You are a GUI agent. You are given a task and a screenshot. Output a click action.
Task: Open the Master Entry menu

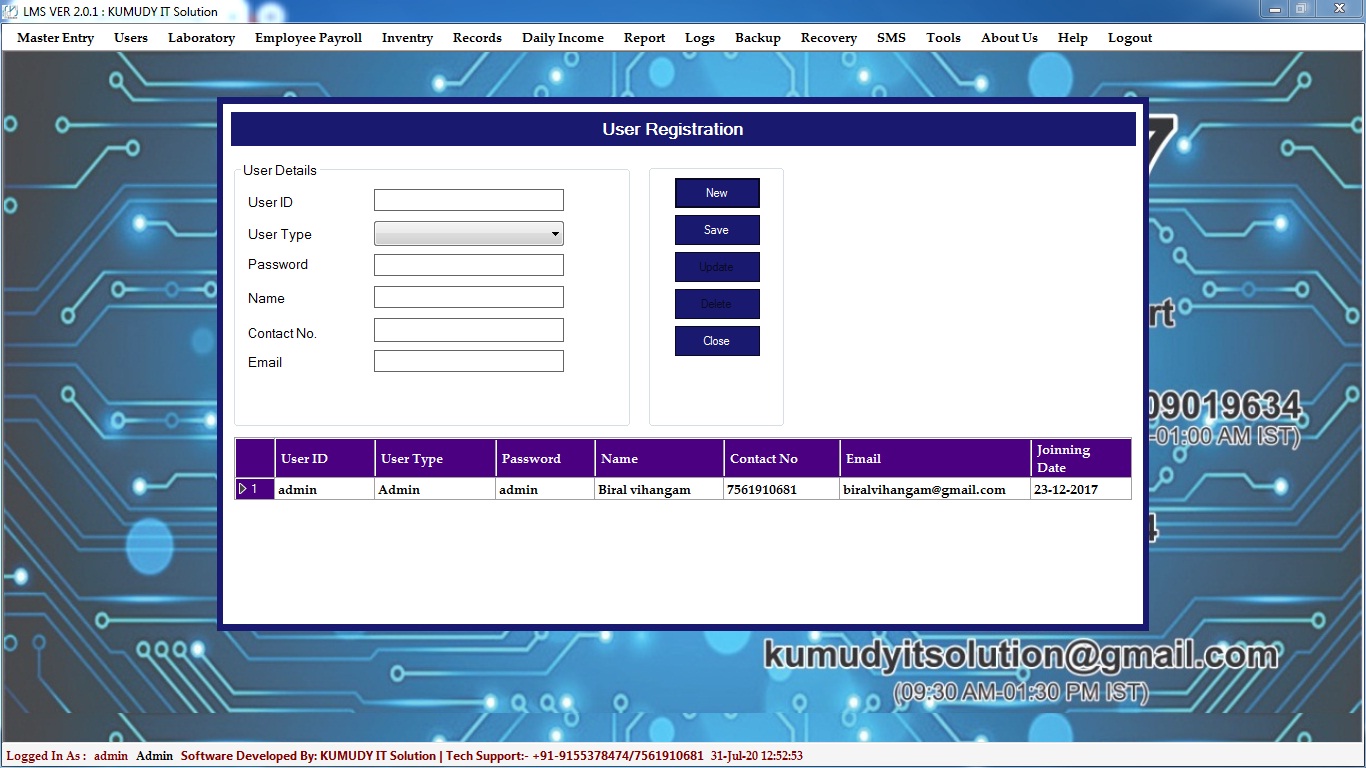coord(56,38)
